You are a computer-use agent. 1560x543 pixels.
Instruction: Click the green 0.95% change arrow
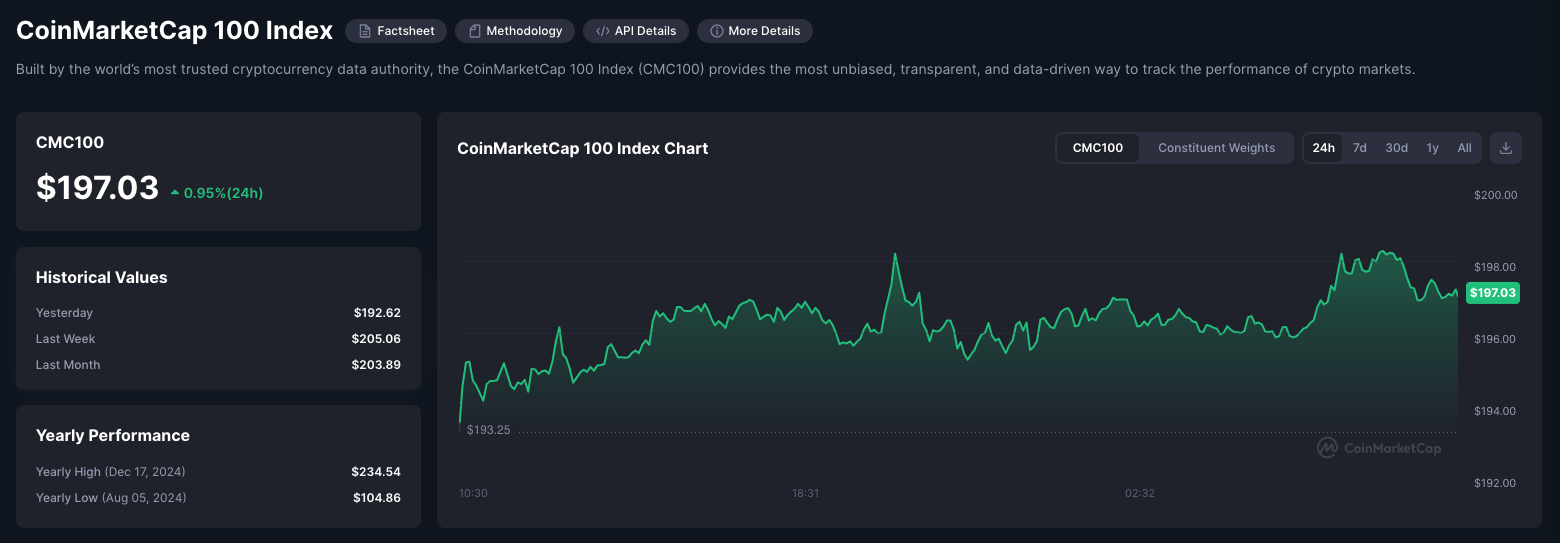point(175,192)
